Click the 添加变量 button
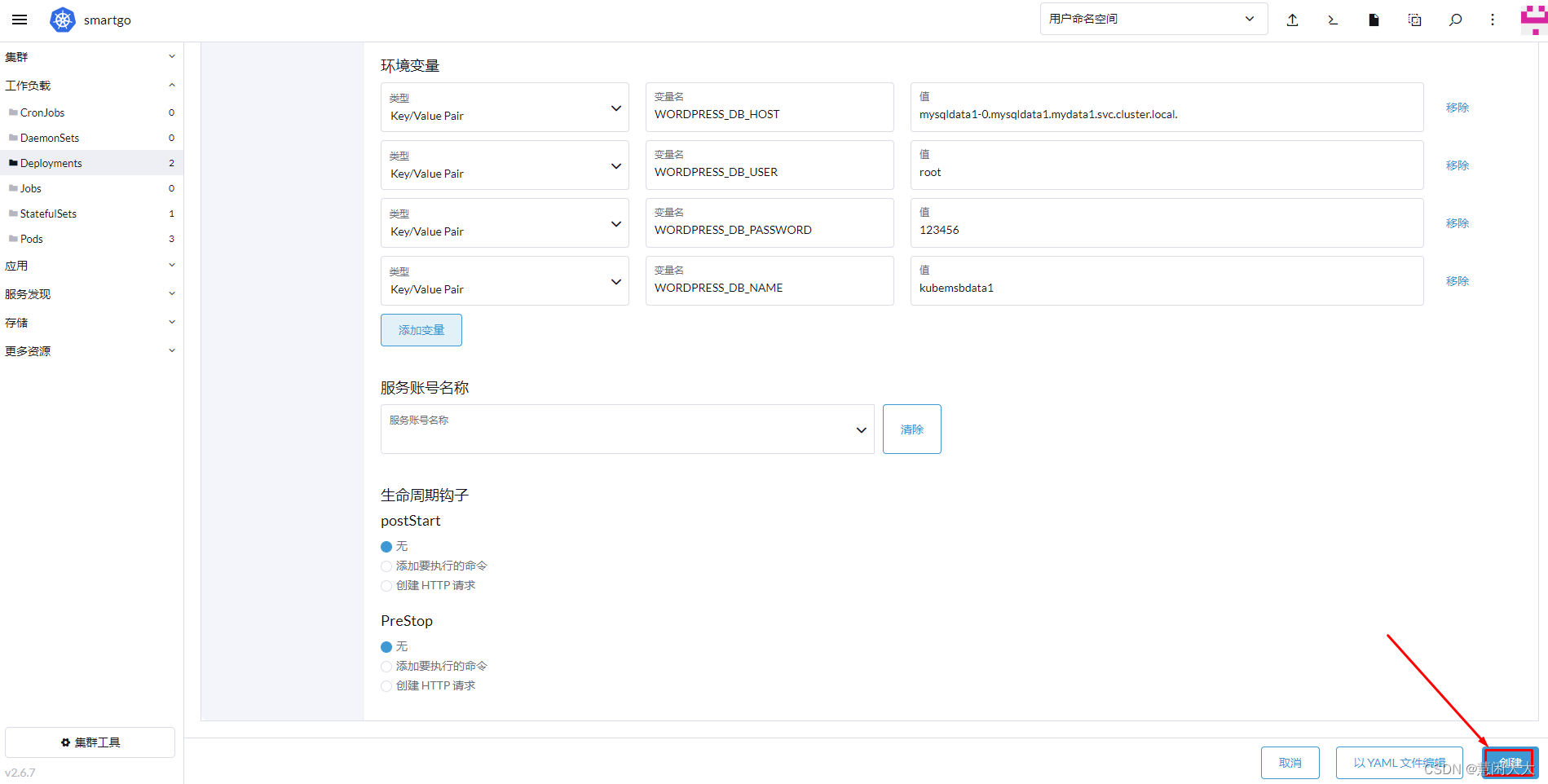The height and width of the screenshot is (784, 1548). coord(421,330)
